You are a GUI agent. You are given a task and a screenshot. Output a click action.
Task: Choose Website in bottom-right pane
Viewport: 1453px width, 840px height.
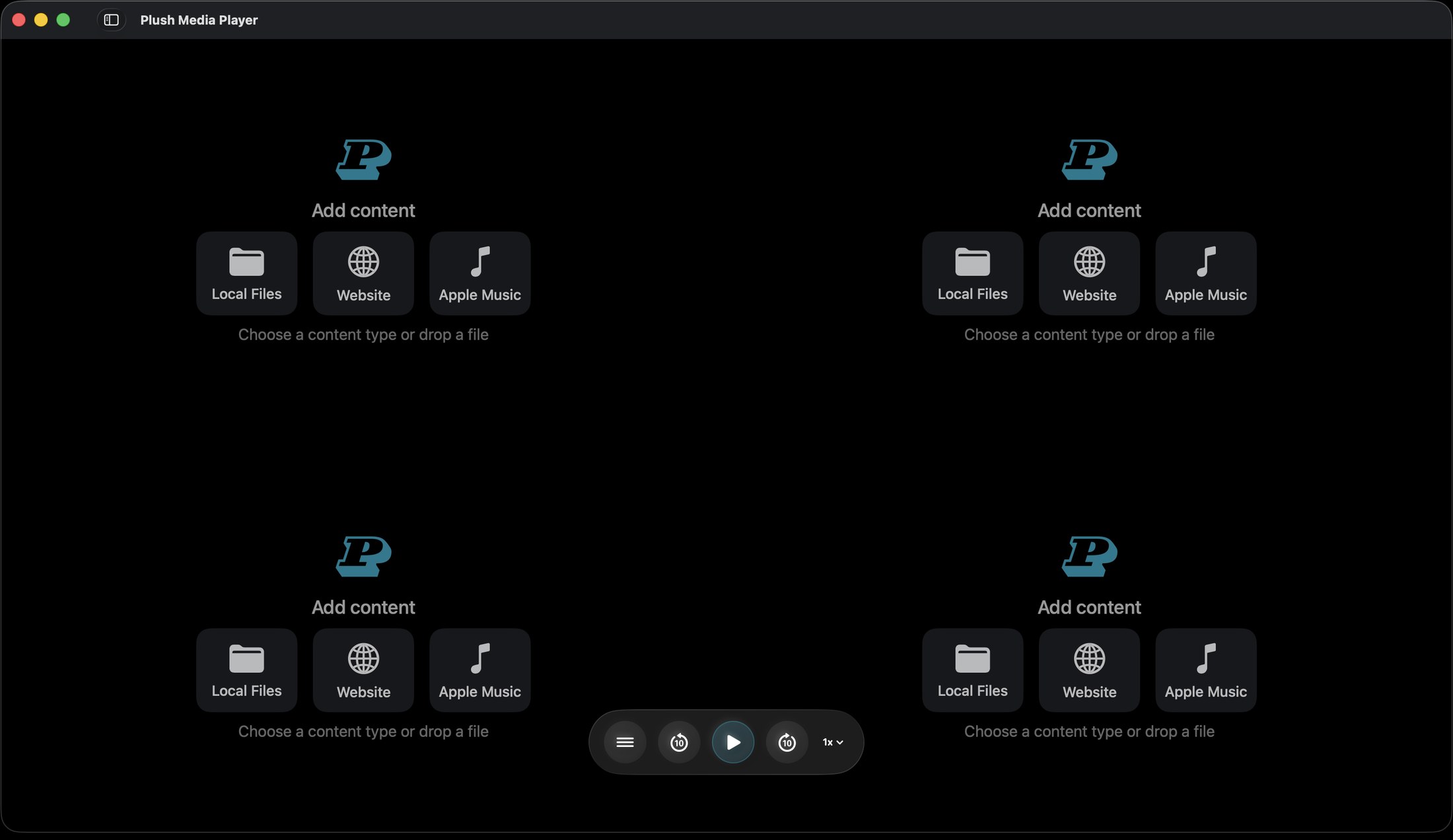(x=1090, y=670)
